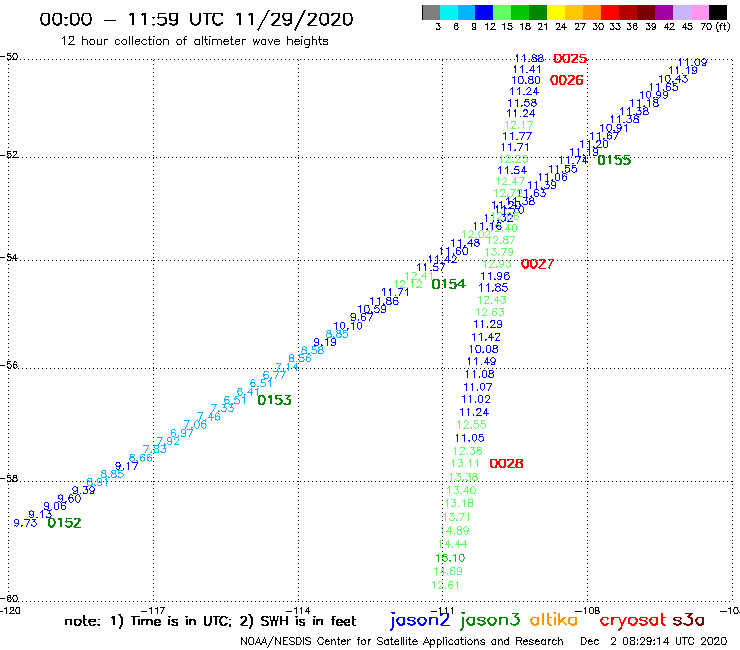The height and width of the screenshot is (650, 740).
Task: Select the 'jason2' satellite label
Action: pyautogui.click(x=420, y=621)
